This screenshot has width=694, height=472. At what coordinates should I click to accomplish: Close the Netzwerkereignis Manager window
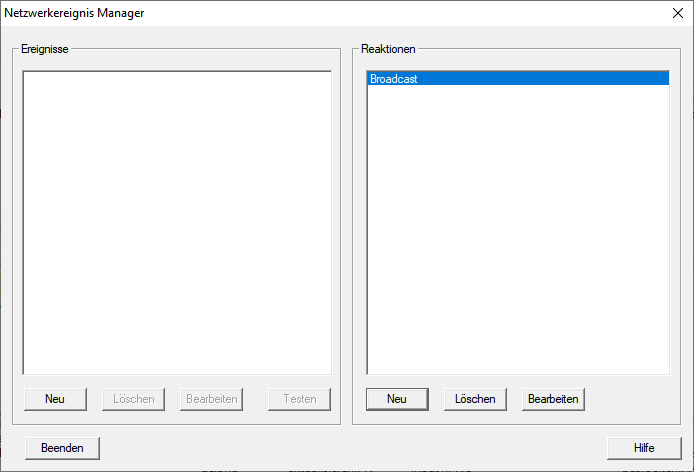click(x=677, y=14)
